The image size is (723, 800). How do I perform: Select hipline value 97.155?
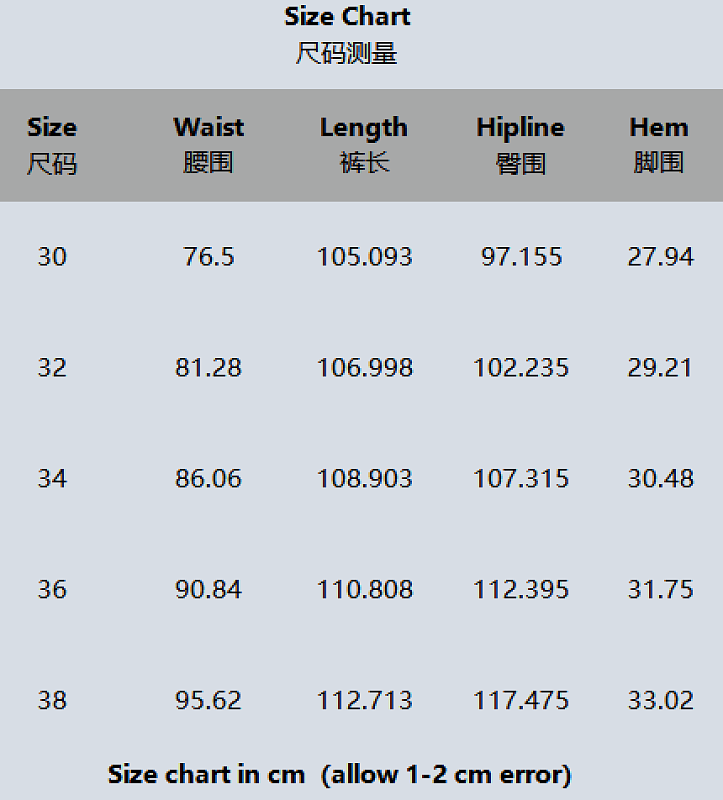coord(521,257)
